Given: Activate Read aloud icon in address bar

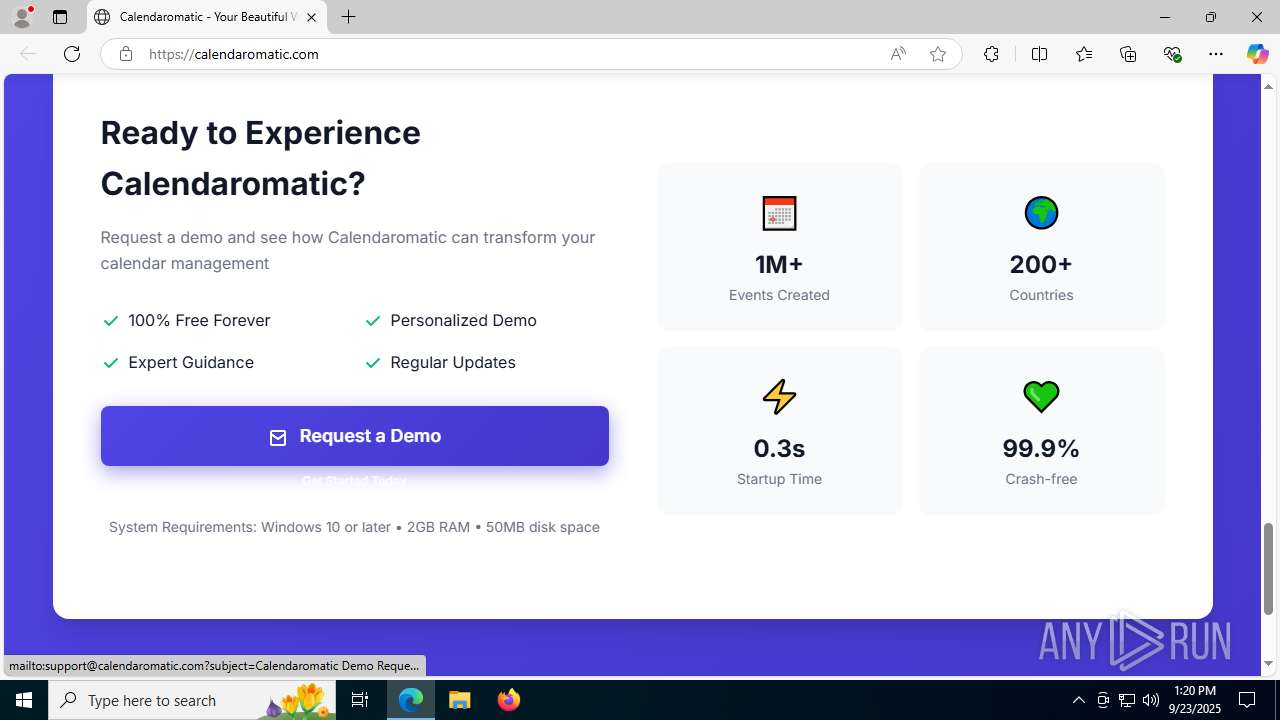Looking at the screenshot, I should (x=898, y=54).
